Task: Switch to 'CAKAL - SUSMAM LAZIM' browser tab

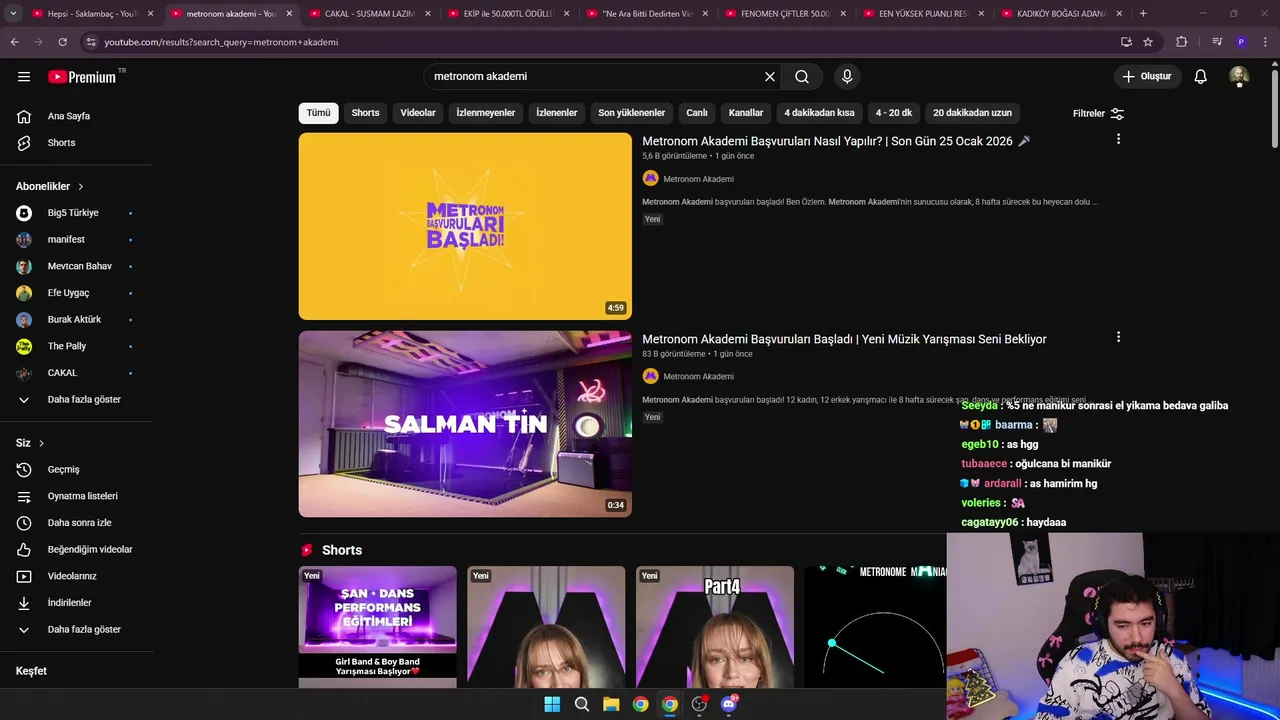Action: tap(369, 14)
